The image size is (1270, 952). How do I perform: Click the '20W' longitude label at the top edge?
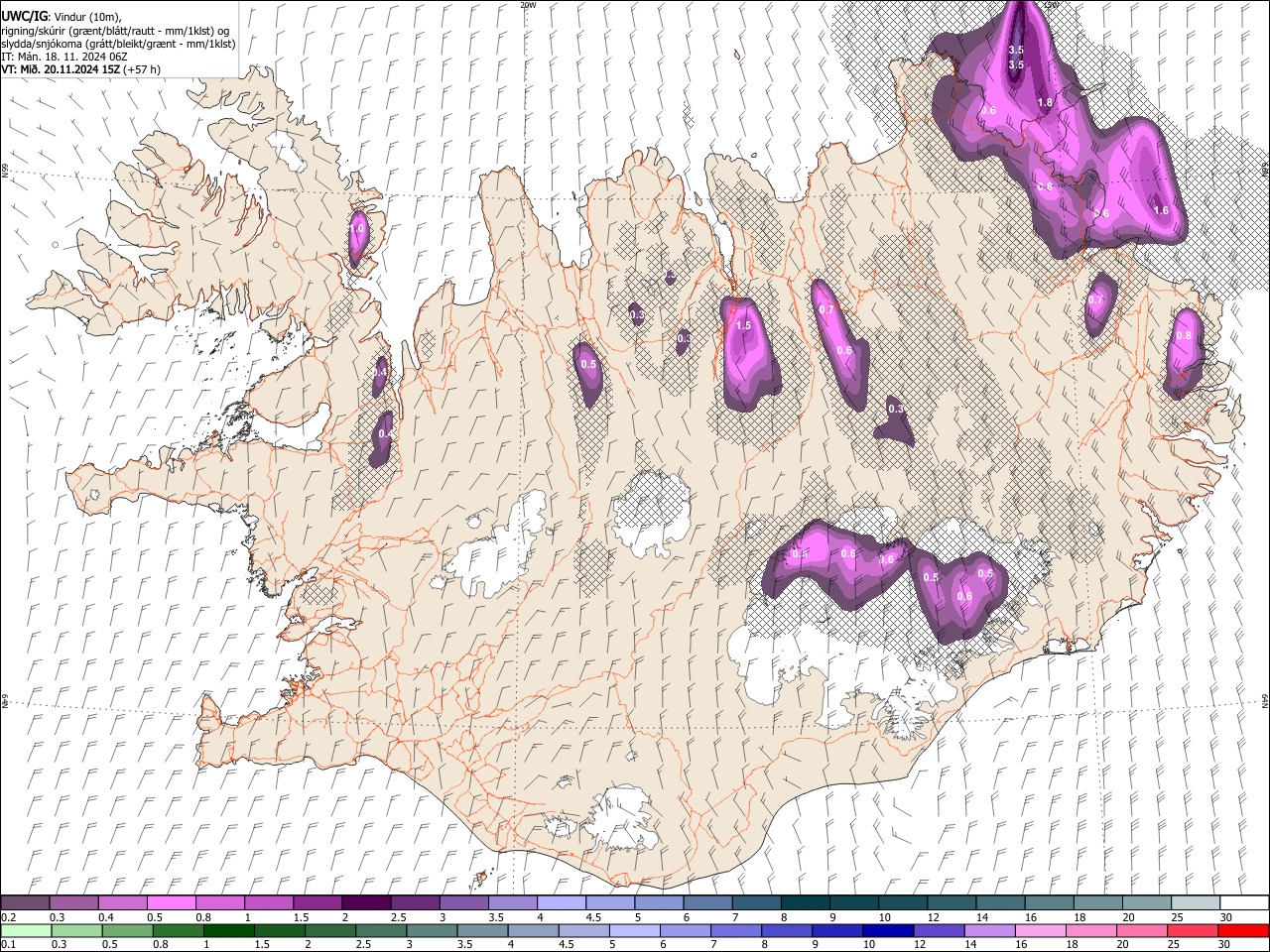[x=528, y=5]
